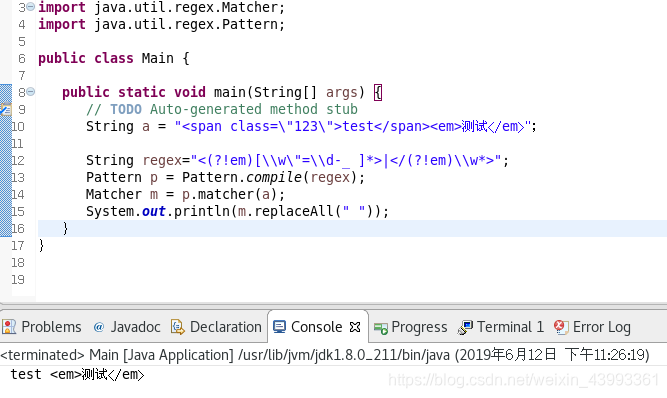The width and height of the screenshot is (667, 398).
Task: Click the String a assignment line
Action: (x=311, y=126)
